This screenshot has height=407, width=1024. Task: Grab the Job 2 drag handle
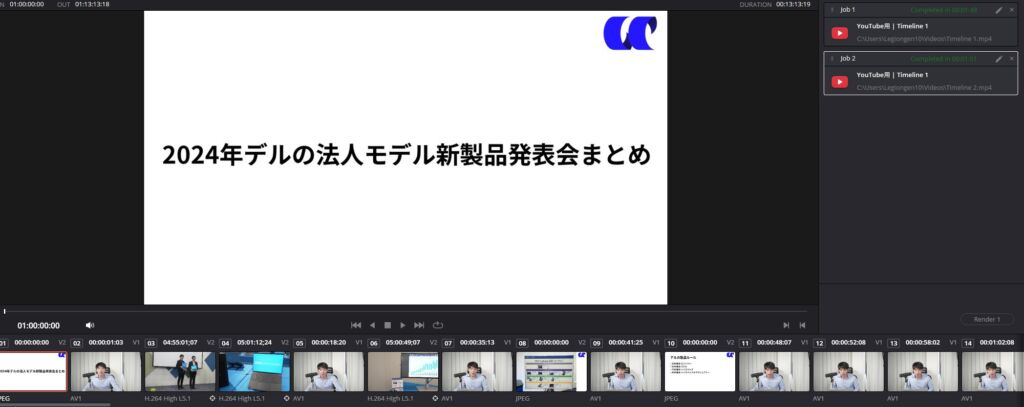(x=831, y=59)
